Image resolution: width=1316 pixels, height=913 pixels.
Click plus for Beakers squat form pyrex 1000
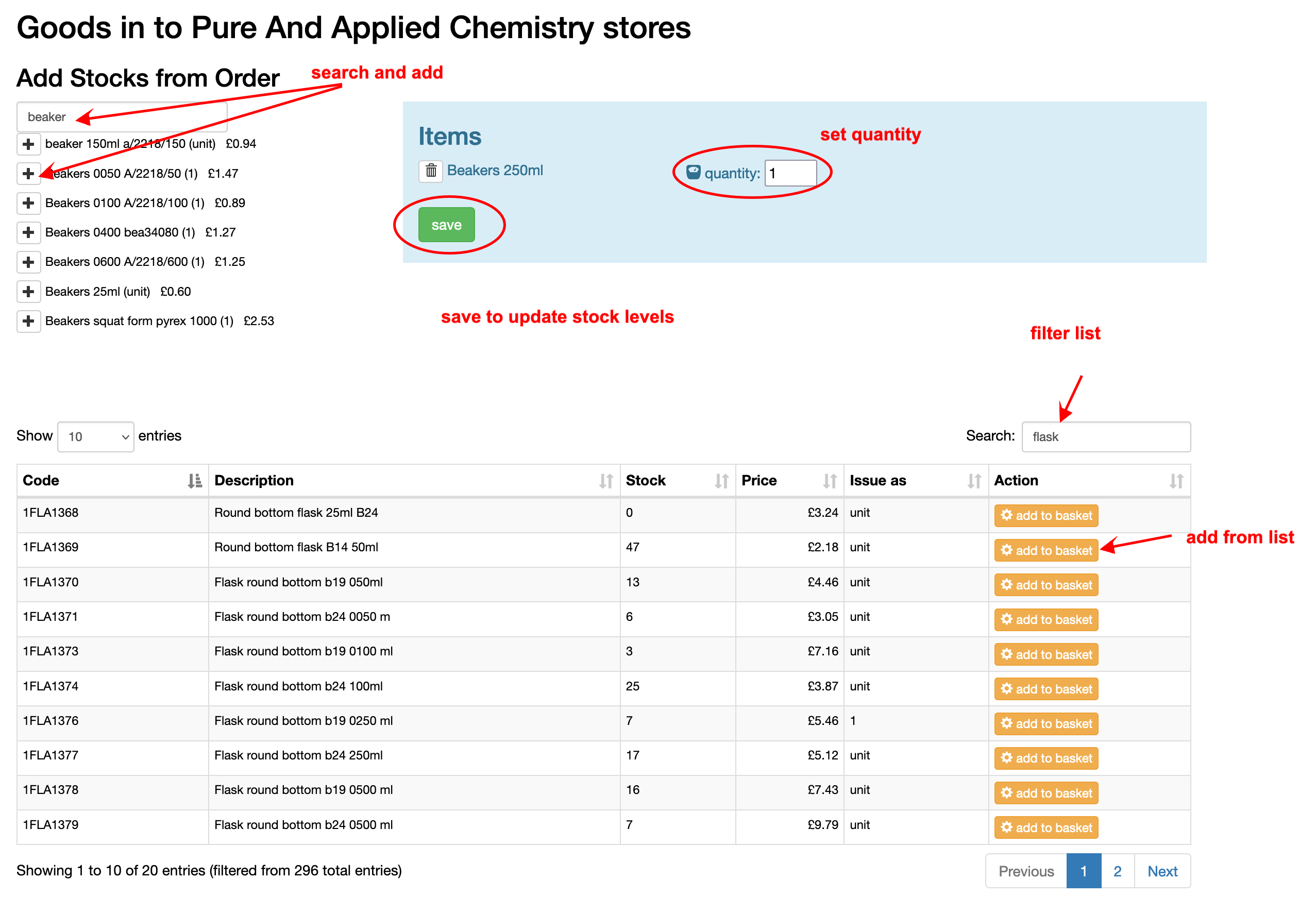28,322
